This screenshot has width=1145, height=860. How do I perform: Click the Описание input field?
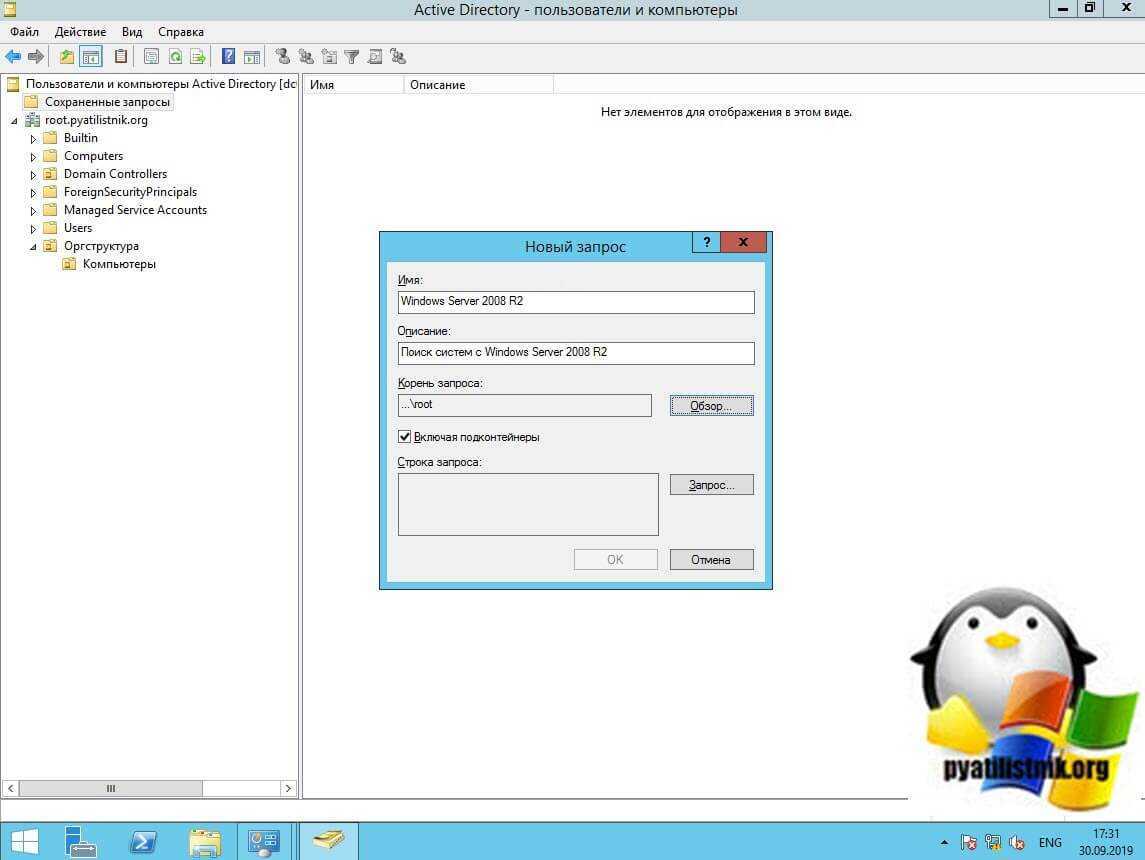[x=576, y=353]
